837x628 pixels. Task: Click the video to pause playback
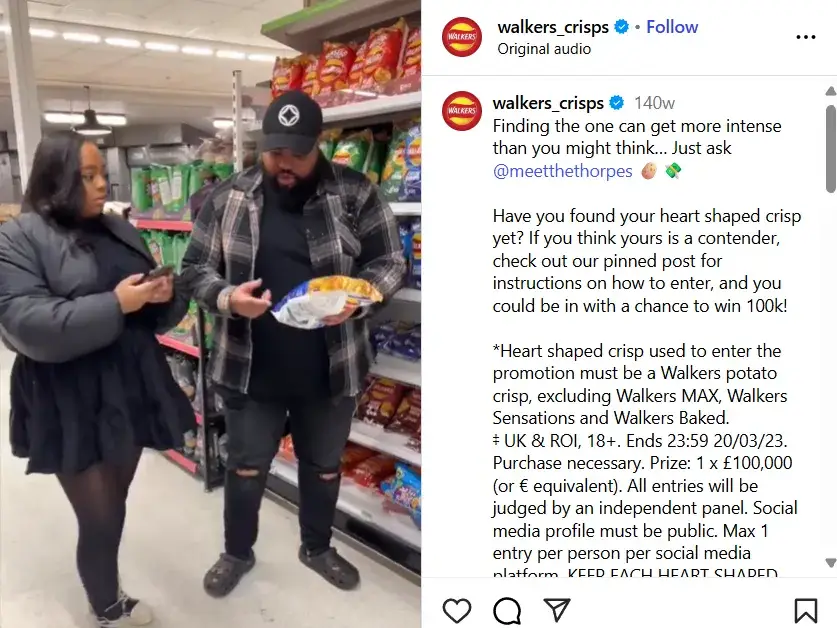tap(210, 314)
